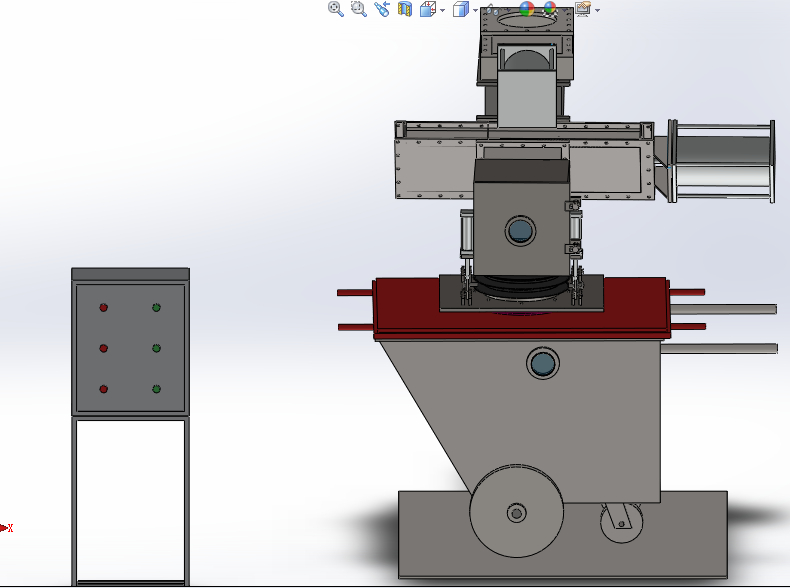This screenshot has width=790, height=588.
Task: Return to the Previous View
Action: [x=382, y=9]
